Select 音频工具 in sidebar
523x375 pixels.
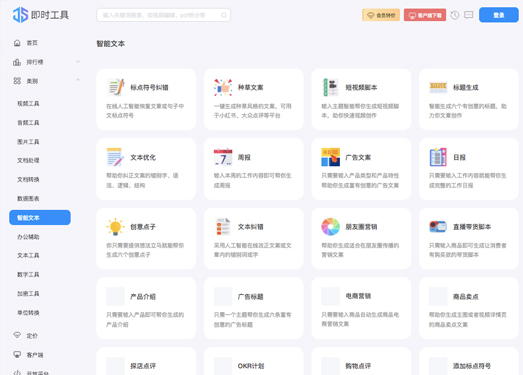point(28,123)
